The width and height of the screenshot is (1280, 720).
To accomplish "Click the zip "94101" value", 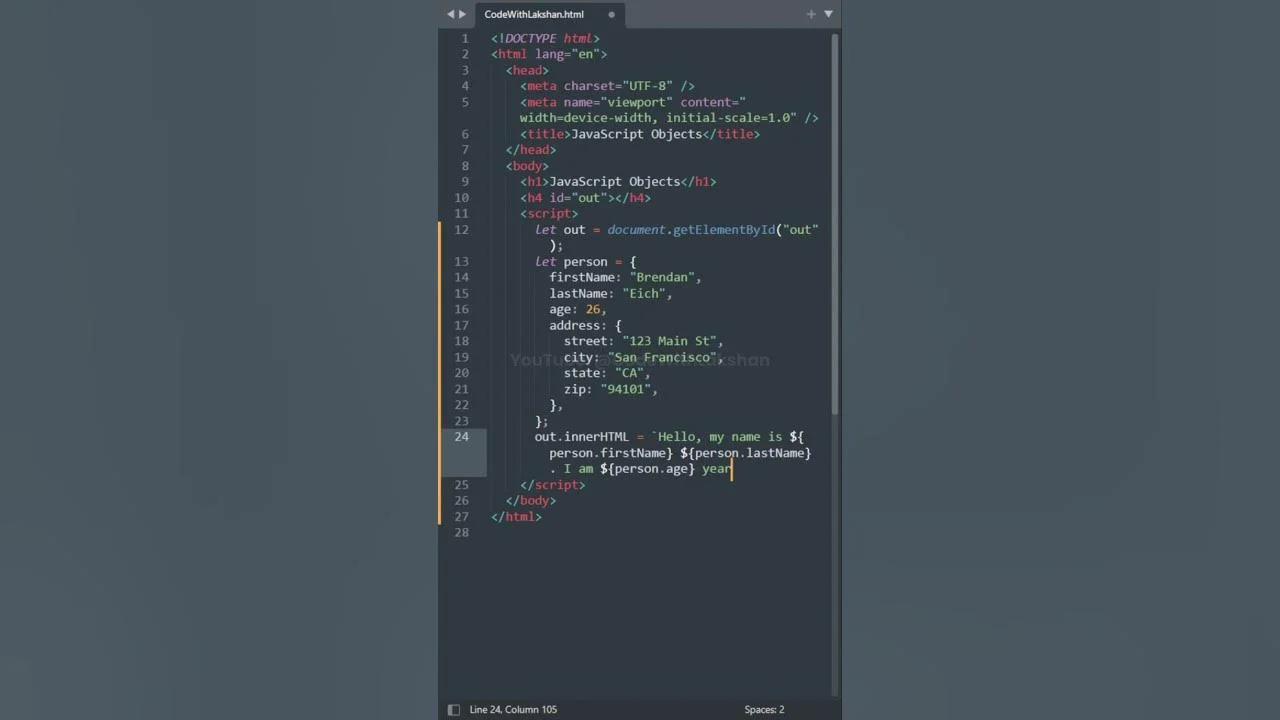I will tap(628, 390).
